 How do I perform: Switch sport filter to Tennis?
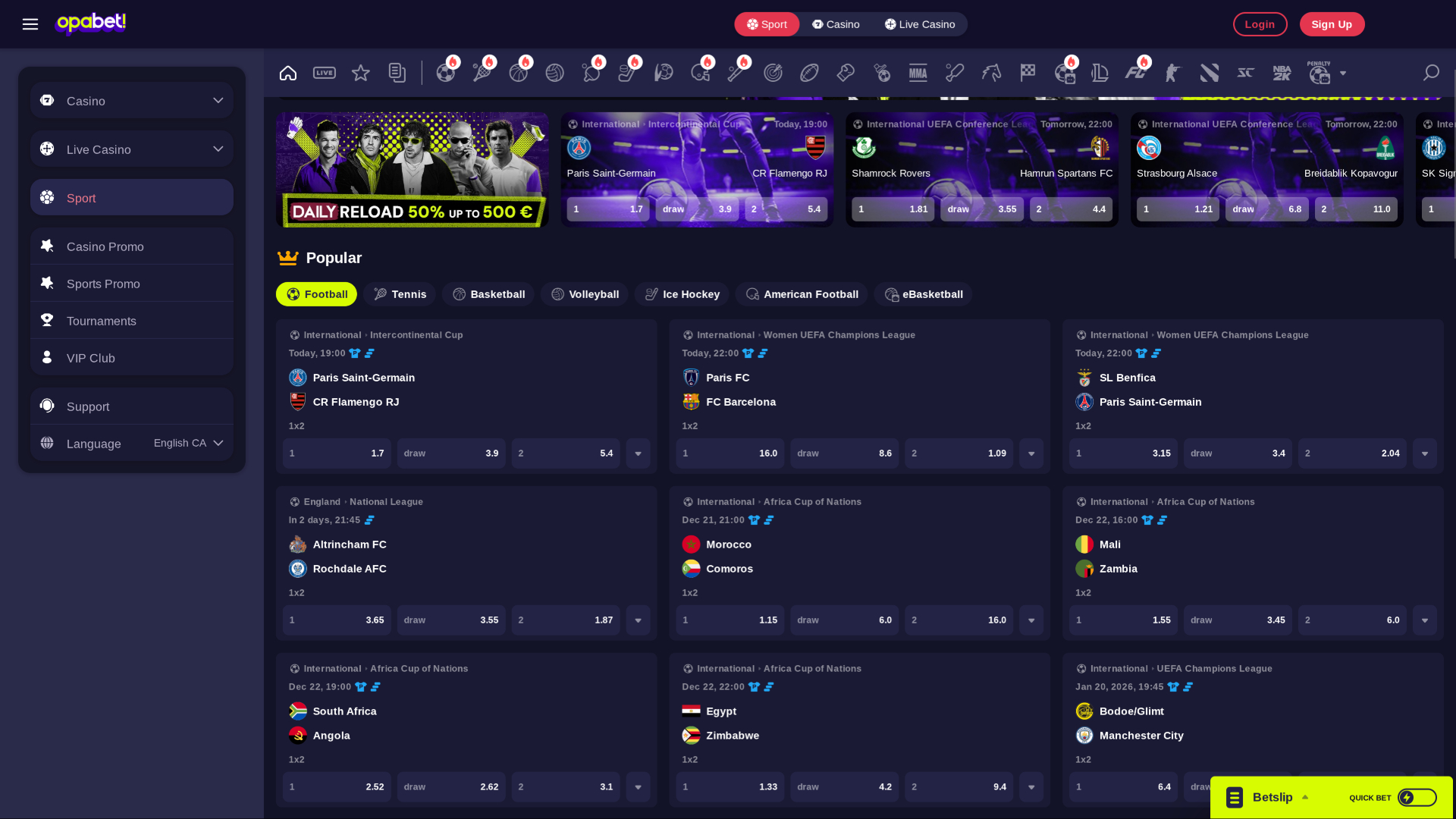[x=399, y=294]
